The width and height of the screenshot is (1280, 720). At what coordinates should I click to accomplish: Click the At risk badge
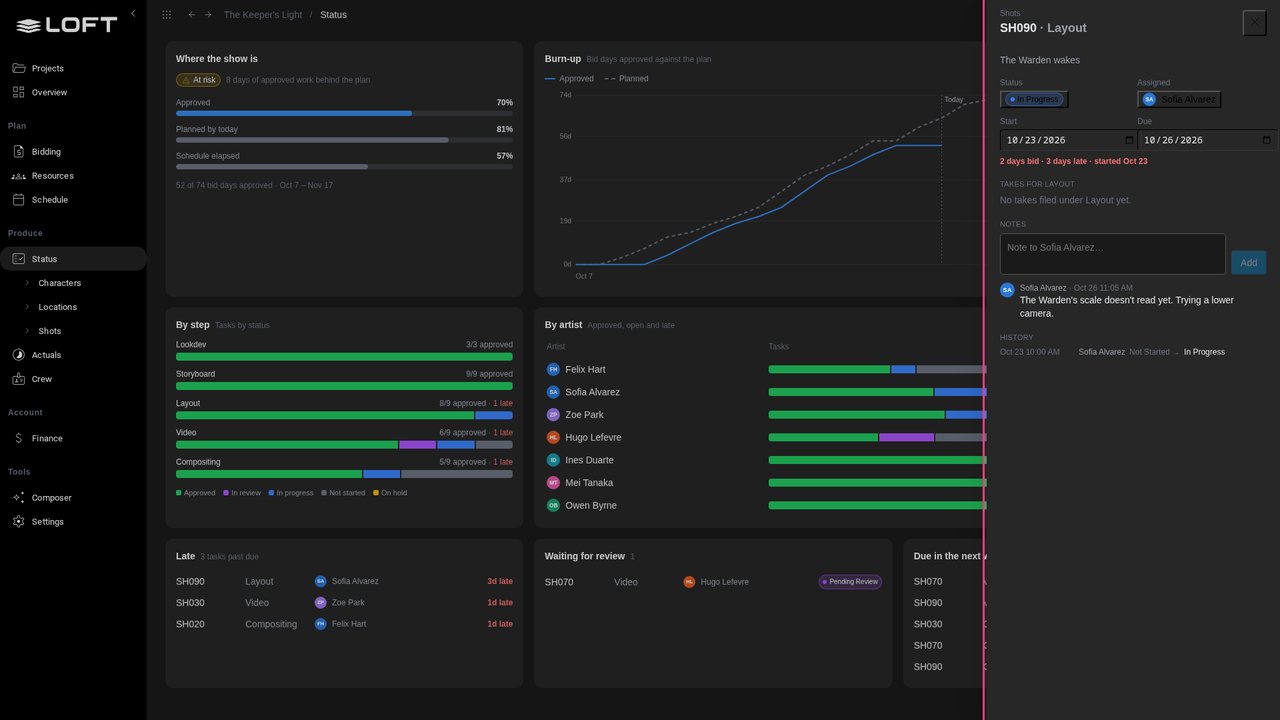click(198, 80)
